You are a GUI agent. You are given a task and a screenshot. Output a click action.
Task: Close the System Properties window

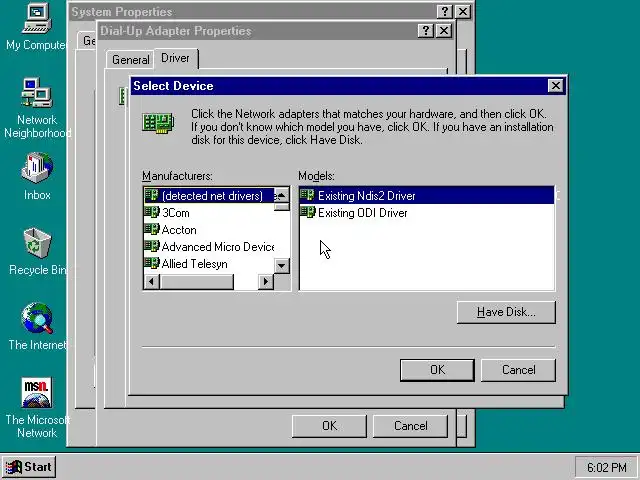pyautogui.click(x=463, y=11)
